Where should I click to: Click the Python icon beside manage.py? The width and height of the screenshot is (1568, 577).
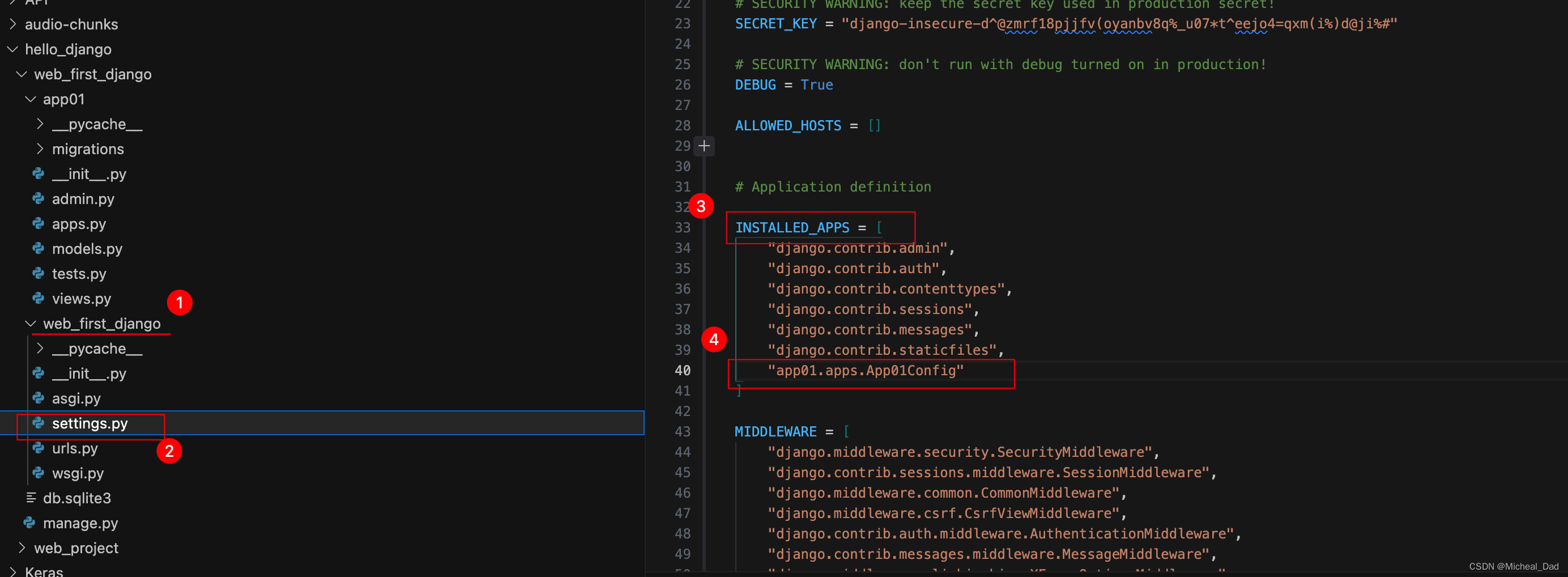point(30,523)
